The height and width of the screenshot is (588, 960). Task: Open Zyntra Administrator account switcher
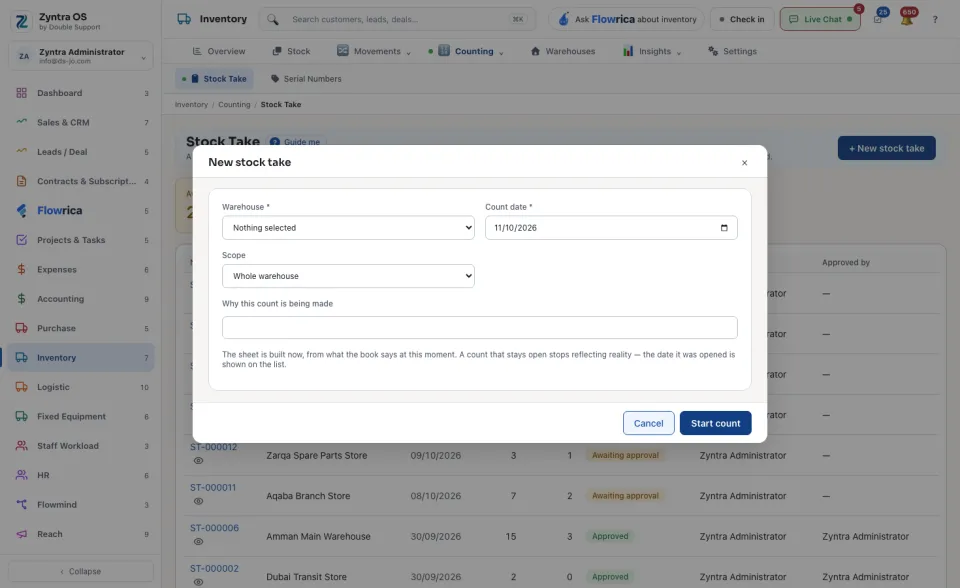point(81,56)
